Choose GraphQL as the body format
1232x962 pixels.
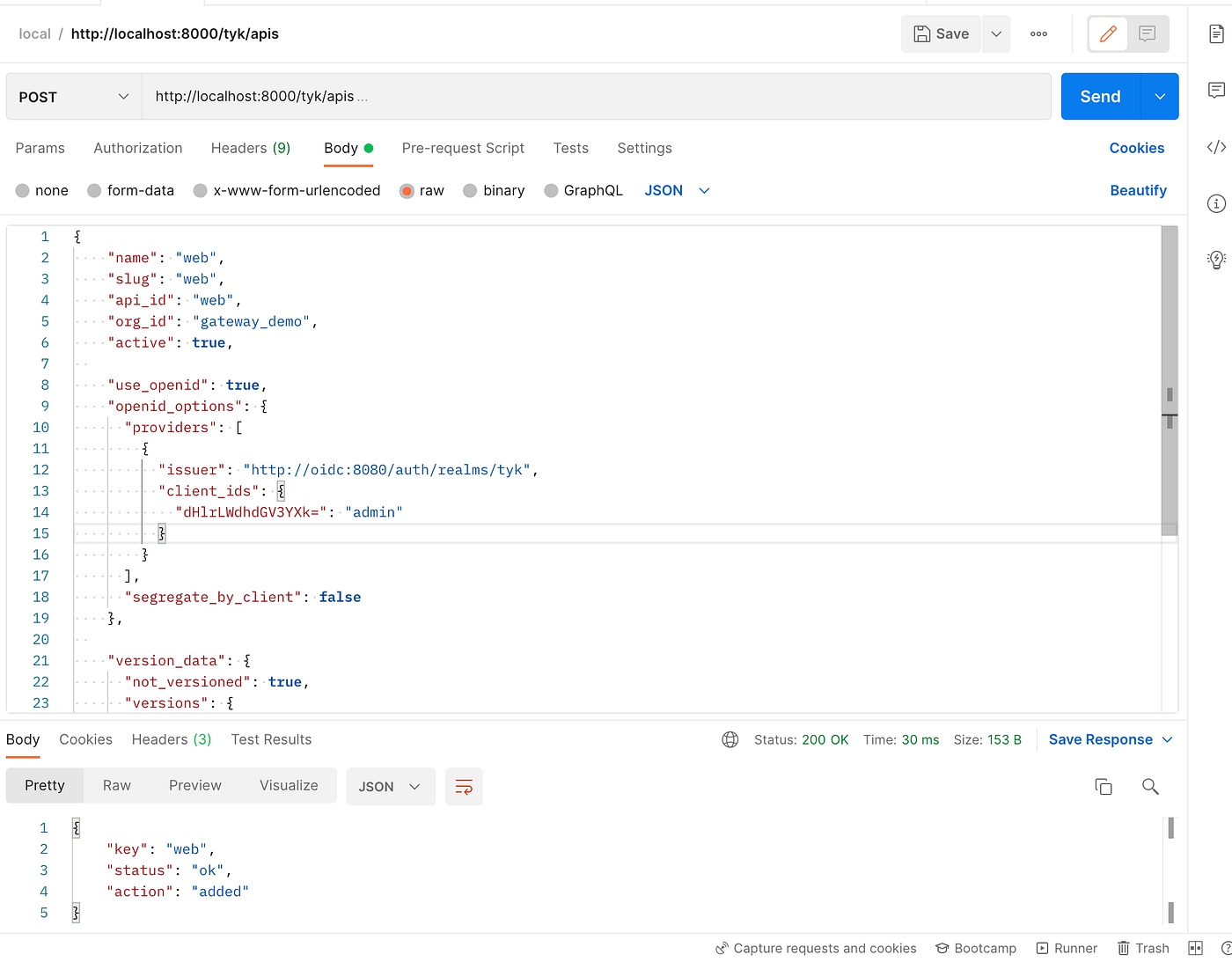[x=583, y=190]
